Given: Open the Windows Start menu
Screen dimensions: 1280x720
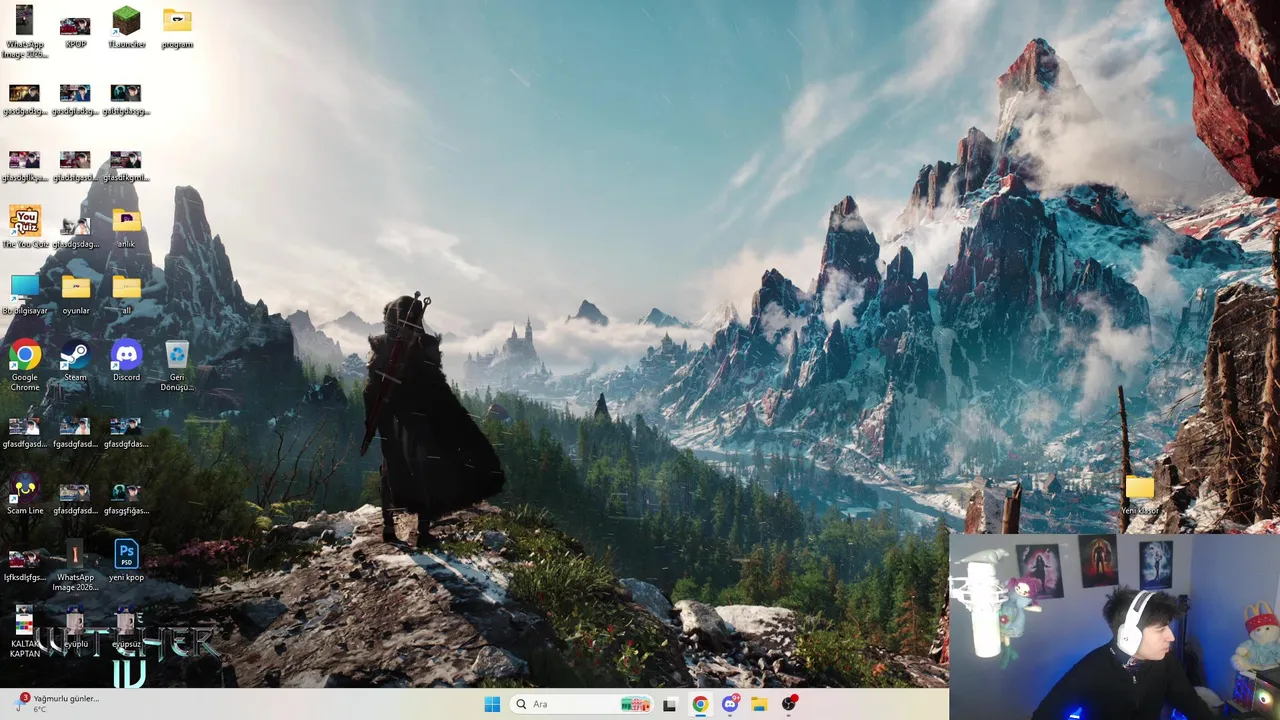Looking at the screenshot, I should coord(492,704).
